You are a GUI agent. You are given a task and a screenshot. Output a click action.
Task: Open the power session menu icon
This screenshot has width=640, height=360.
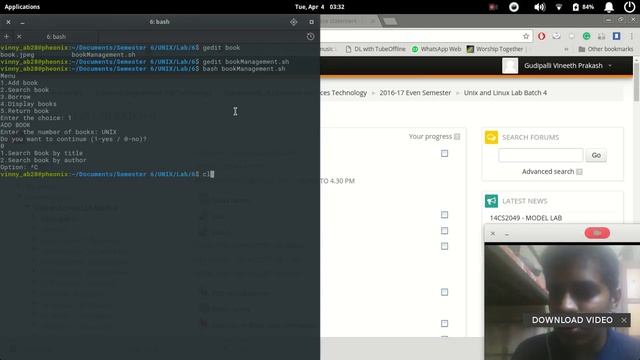pyautogui.click(x=629, y=7)
